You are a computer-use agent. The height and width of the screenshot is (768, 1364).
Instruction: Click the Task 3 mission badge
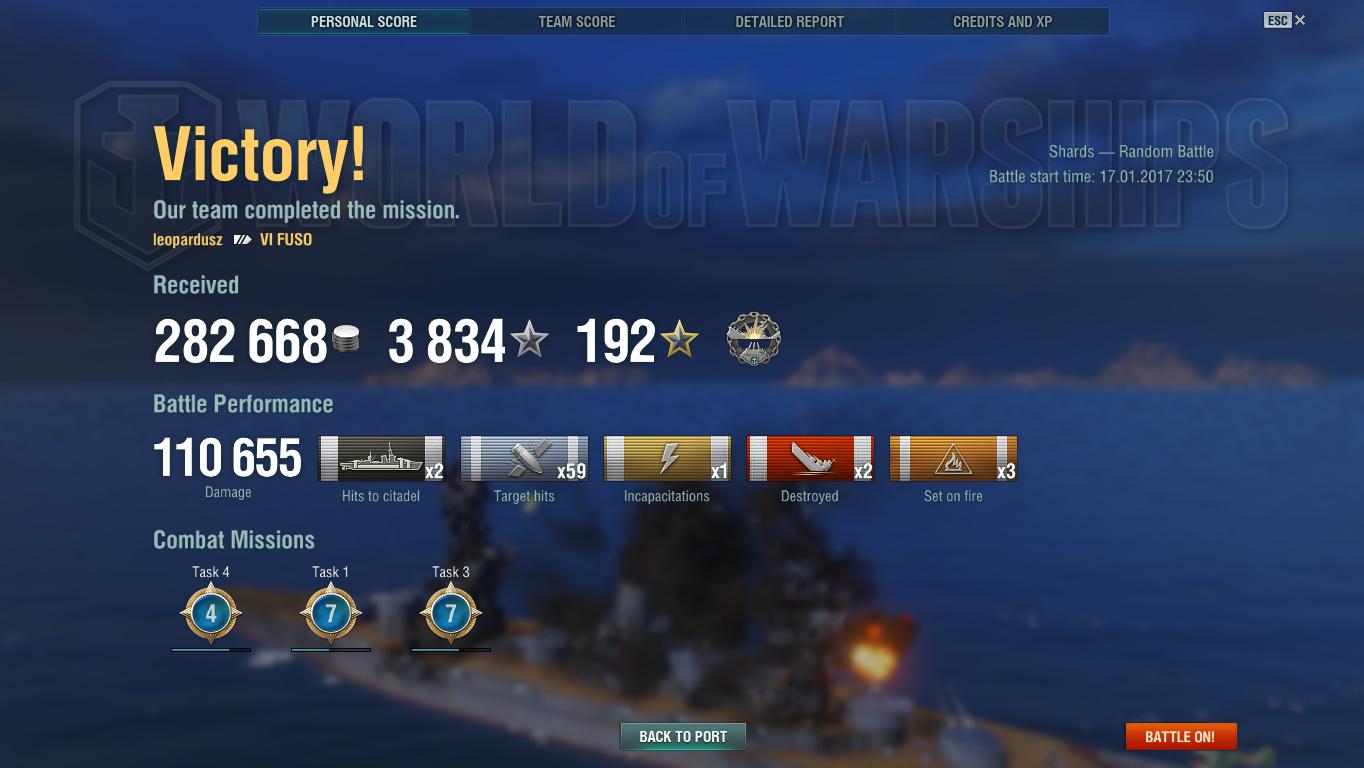tap(451, 613)
